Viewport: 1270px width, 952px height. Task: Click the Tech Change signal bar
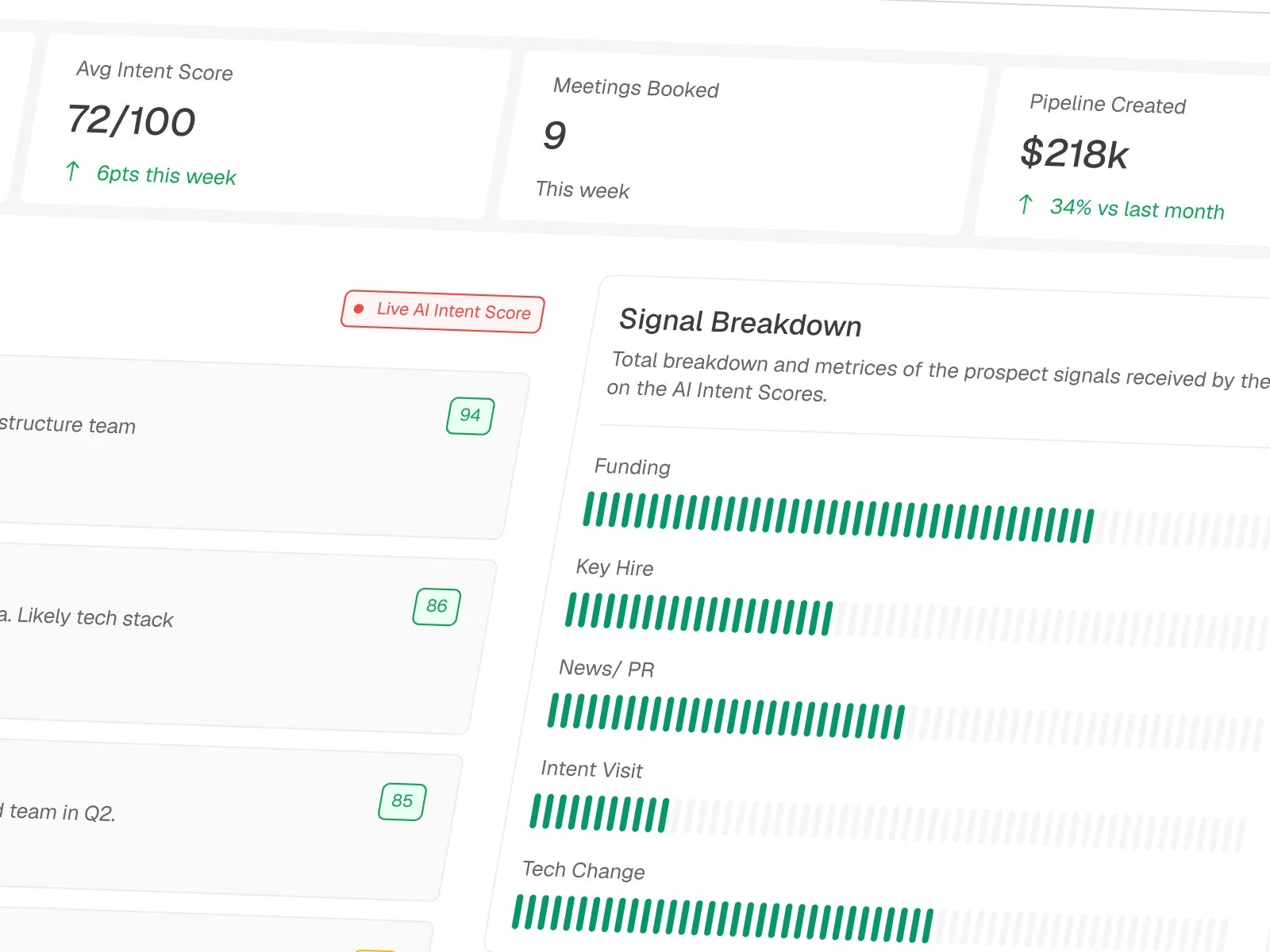pos(869,922)
